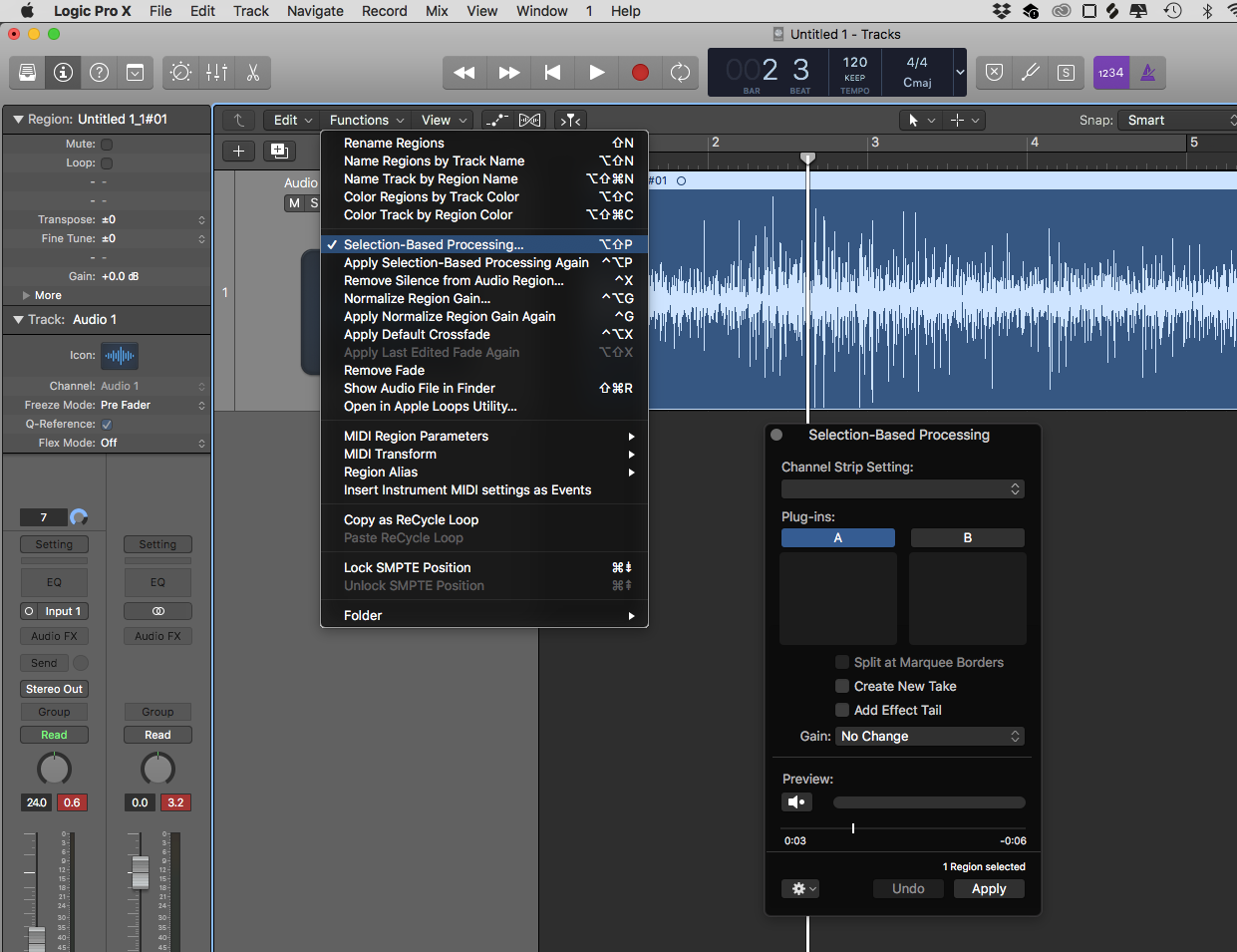This screenshot has height=952, width=1237.
Task: Toggle the metronome click icon
Action: point(1147,72)
